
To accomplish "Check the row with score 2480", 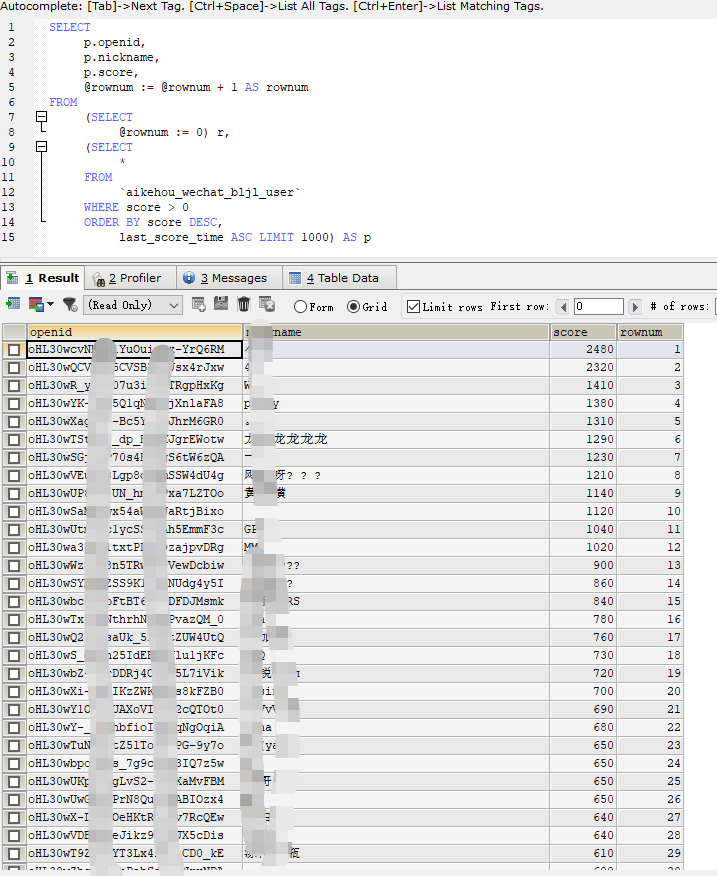I will click(14, 350).
